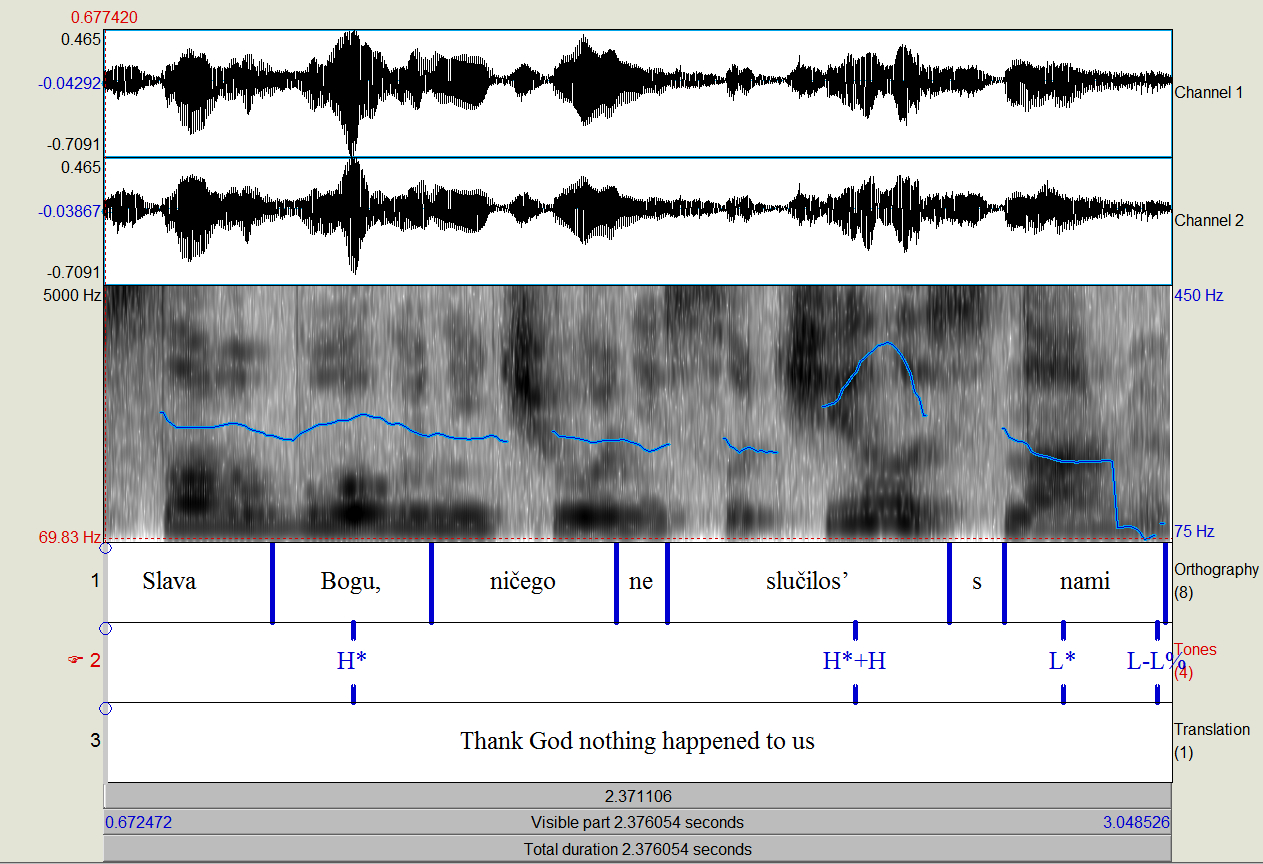Select the 'Slava' interval in Orthography tier
Viewport: 1263px width, 864px height.
tap(189, 582)
